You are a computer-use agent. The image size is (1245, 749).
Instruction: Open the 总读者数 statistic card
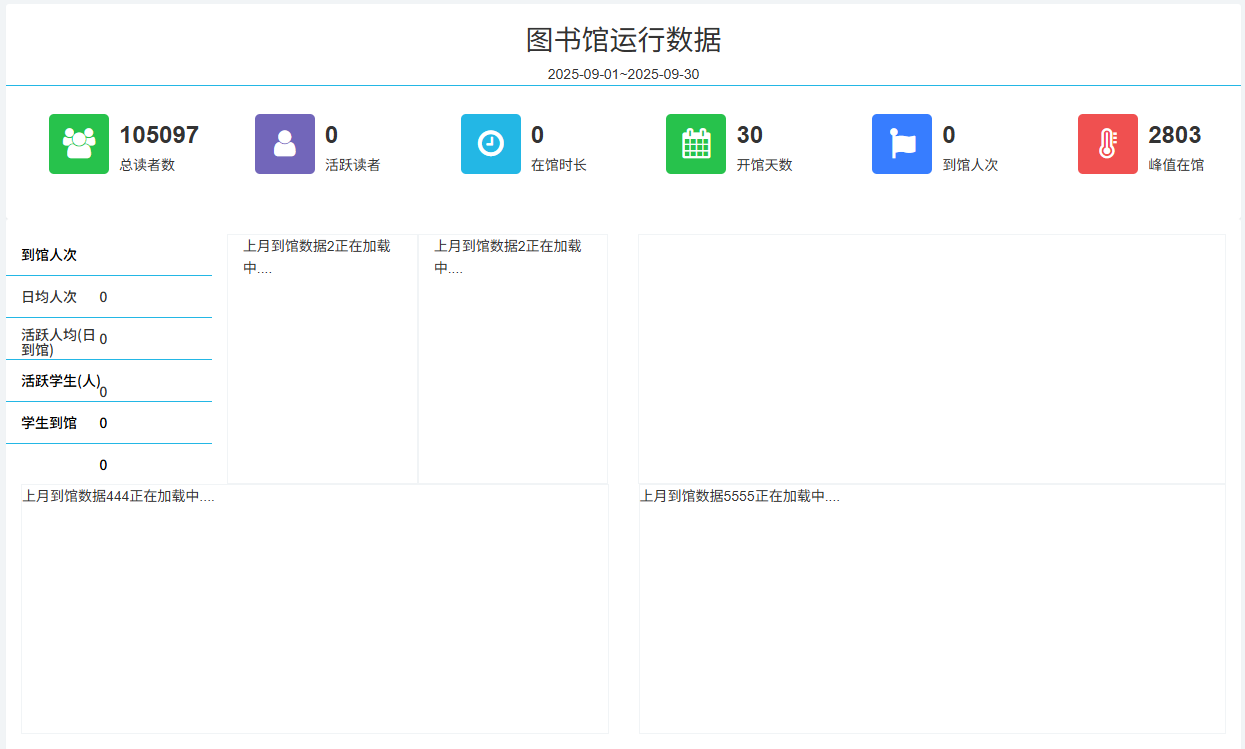[x=130, y=144]
